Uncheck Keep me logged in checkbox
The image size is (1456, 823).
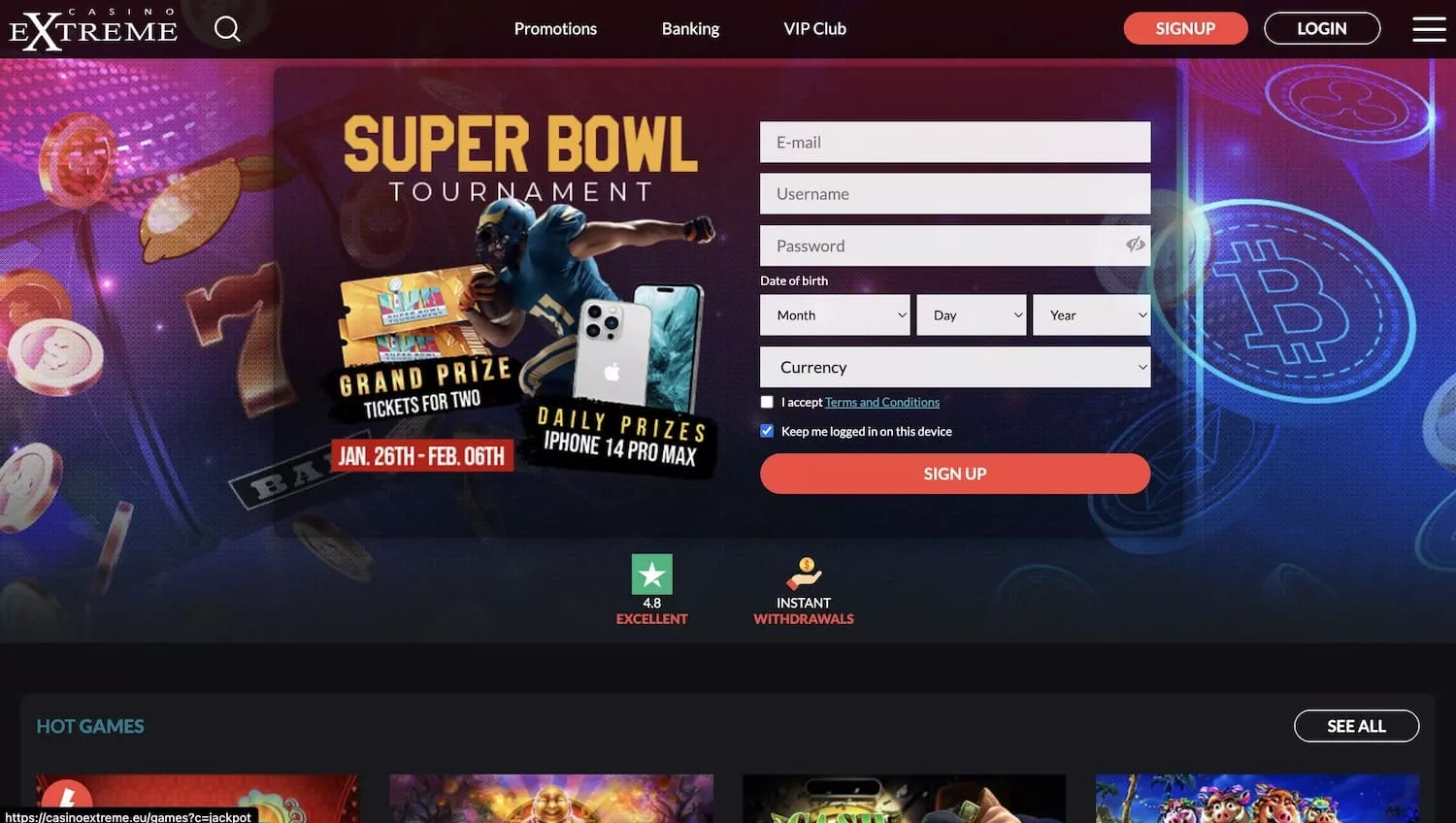[767, 431]
